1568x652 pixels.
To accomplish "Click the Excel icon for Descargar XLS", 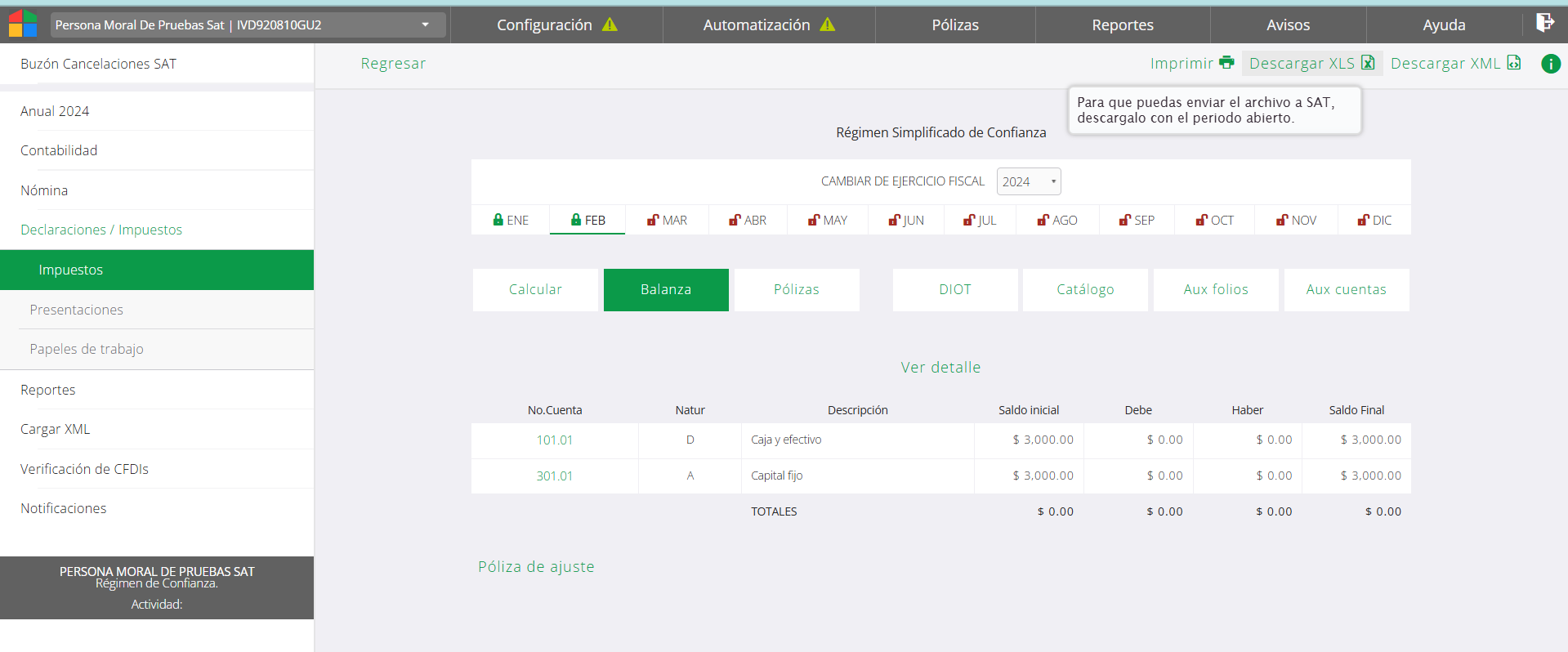I will click(x=1368, y=63).
